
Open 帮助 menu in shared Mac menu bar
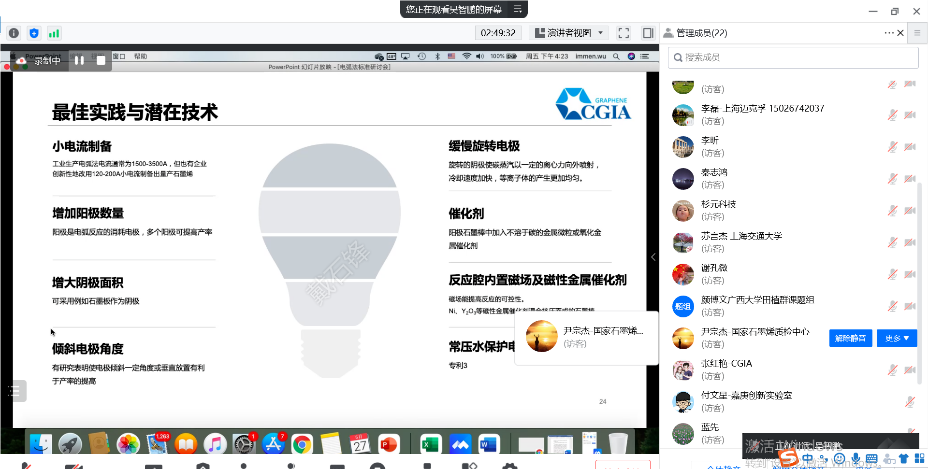pyautogui.click(x=140, y=56)
